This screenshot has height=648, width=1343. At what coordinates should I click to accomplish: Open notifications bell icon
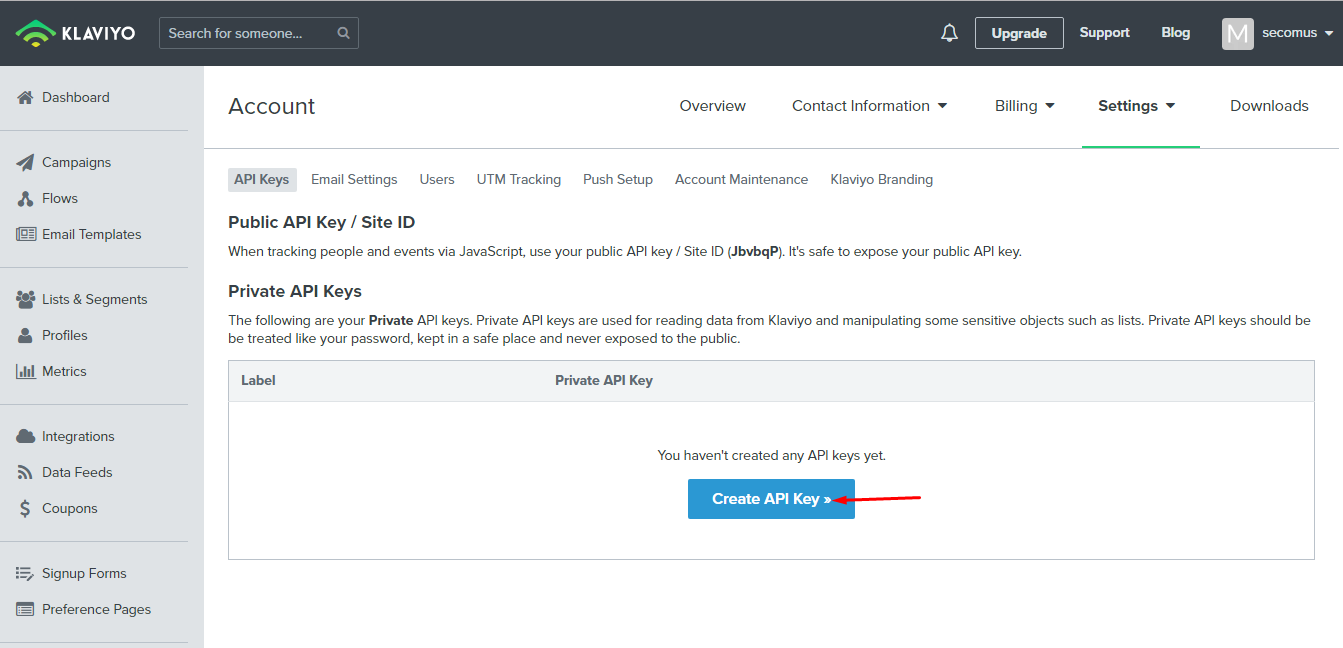(949, 33)
